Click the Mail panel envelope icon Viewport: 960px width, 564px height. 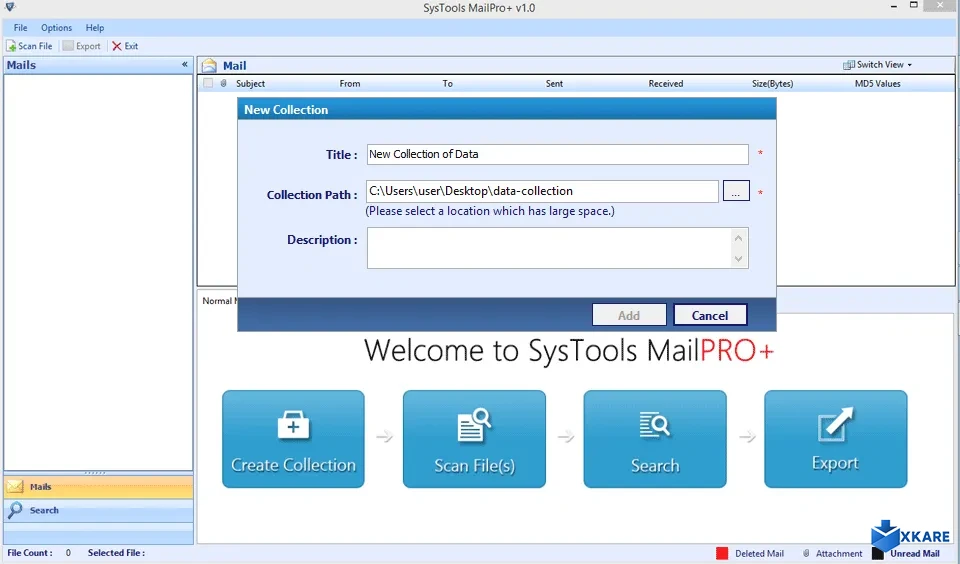209,66
